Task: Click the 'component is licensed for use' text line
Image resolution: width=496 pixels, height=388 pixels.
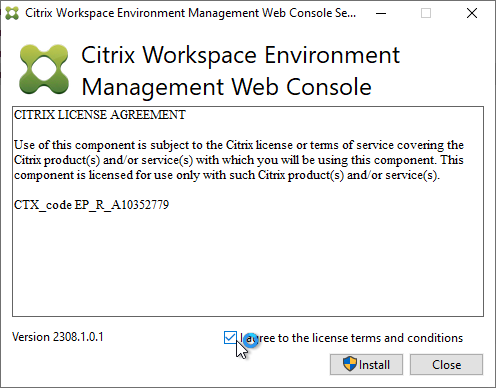Action: tap(227, 175)
